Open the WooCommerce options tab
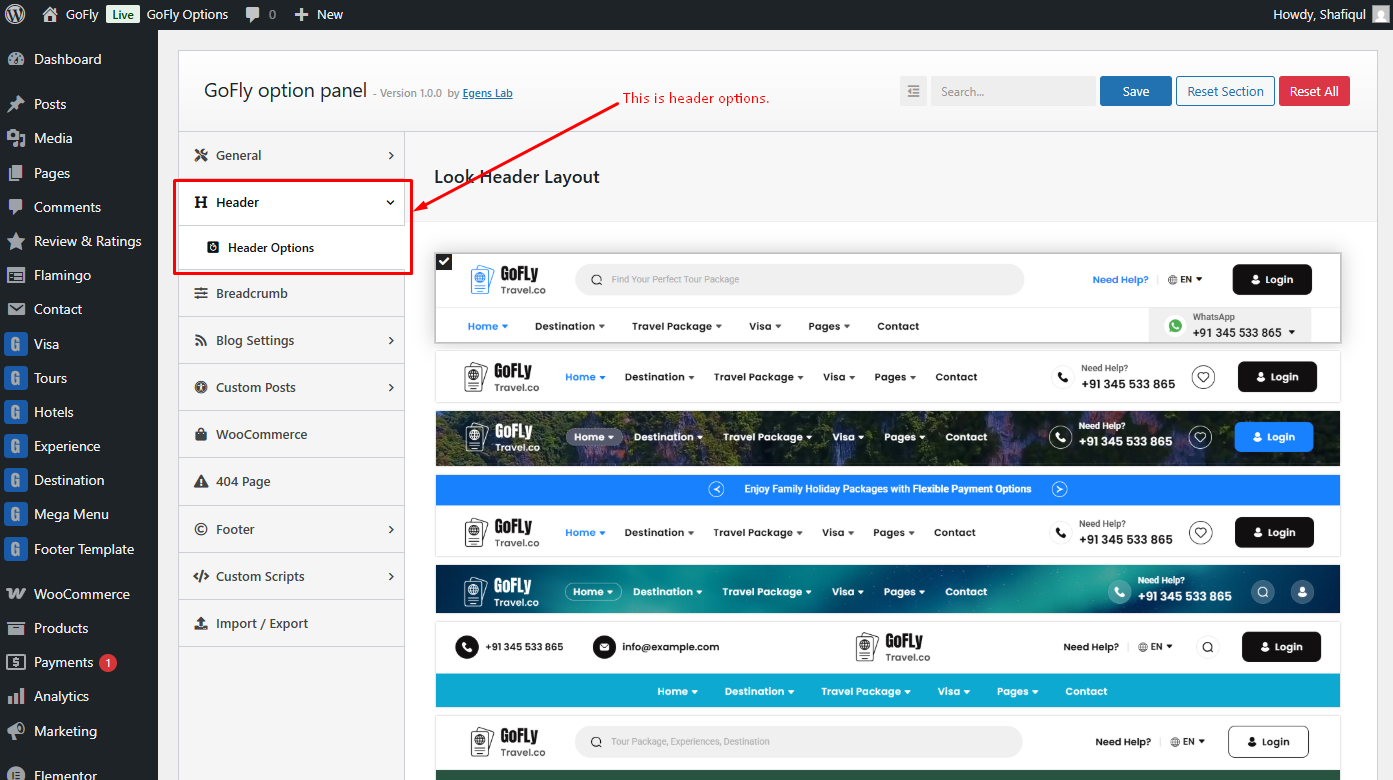This screenshot has width=1393, height=780. pos(291,434)
